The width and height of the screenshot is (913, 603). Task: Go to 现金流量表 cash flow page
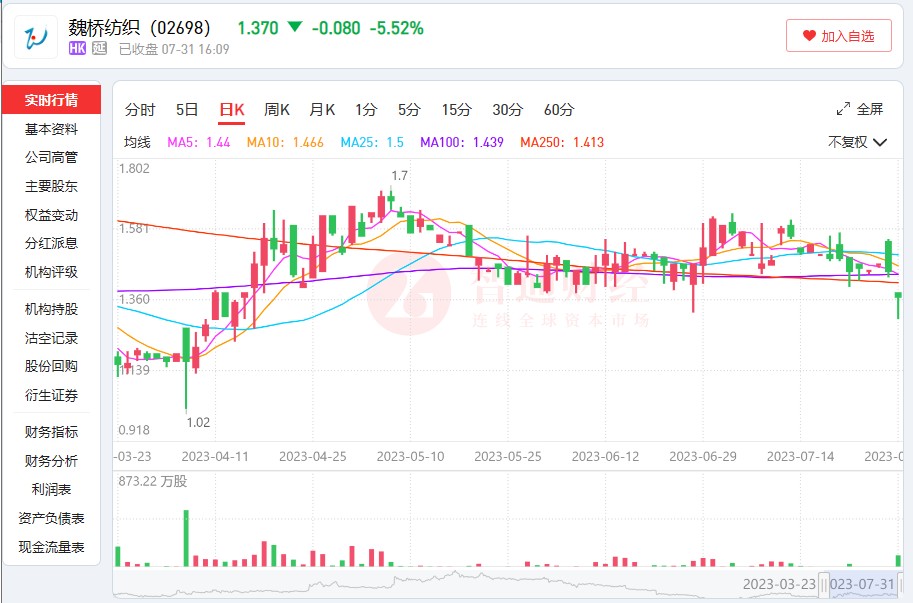point(51,547)
